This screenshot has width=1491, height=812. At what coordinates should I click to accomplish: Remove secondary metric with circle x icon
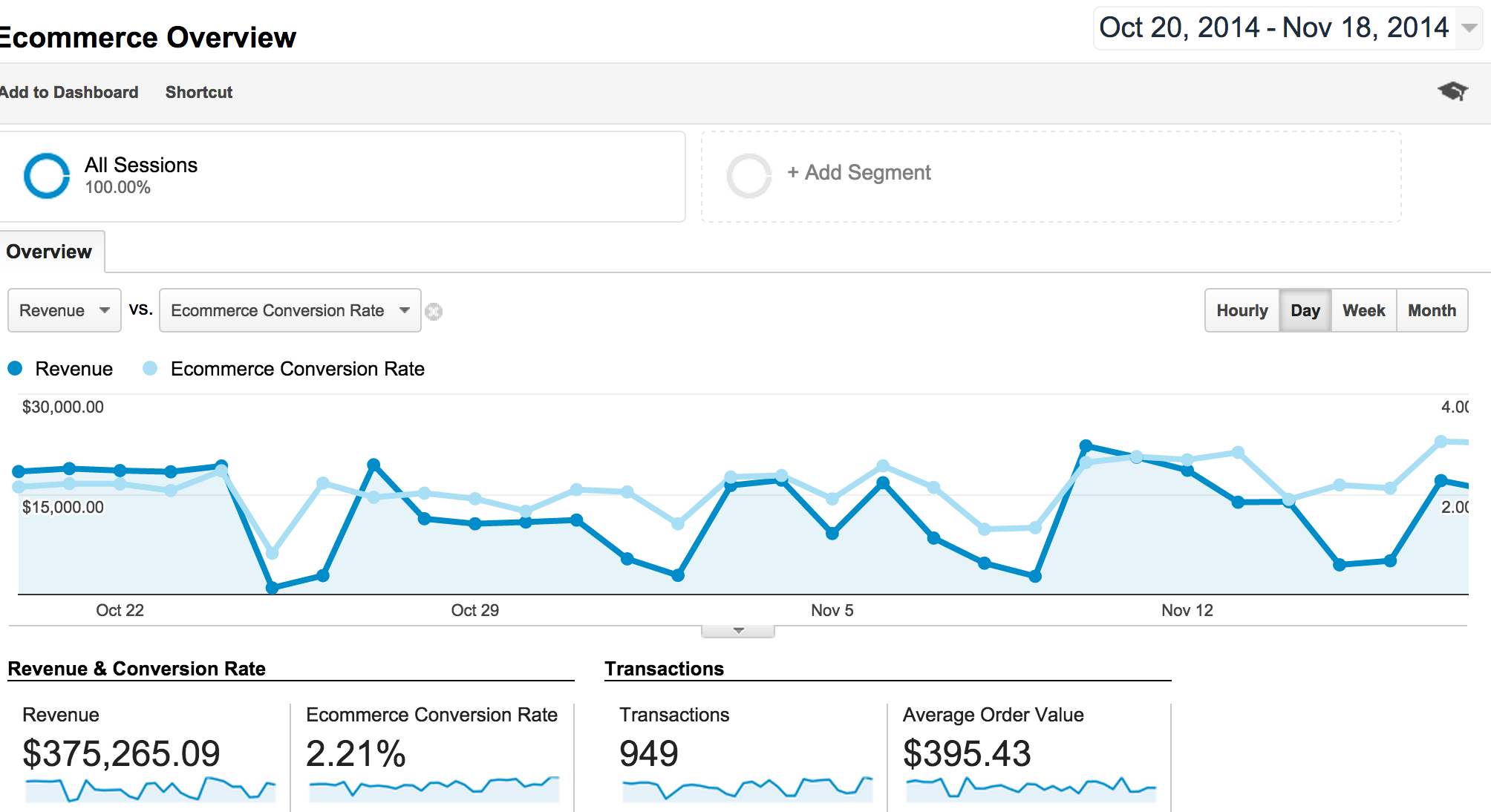(x=434, y=312)
